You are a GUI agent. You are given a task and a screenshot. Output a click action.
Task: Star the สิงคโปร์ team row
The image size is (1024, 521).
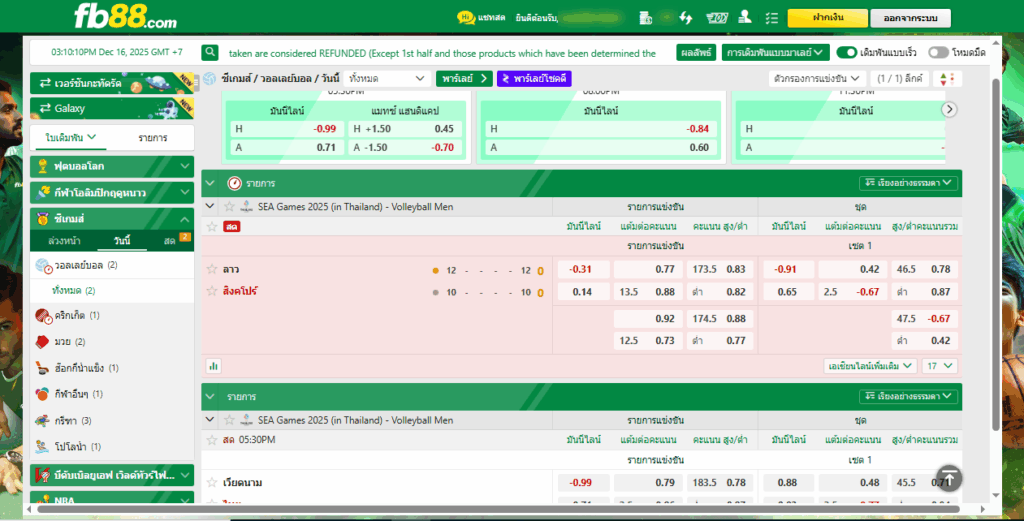pyautogui.click(x=212, y=291)
